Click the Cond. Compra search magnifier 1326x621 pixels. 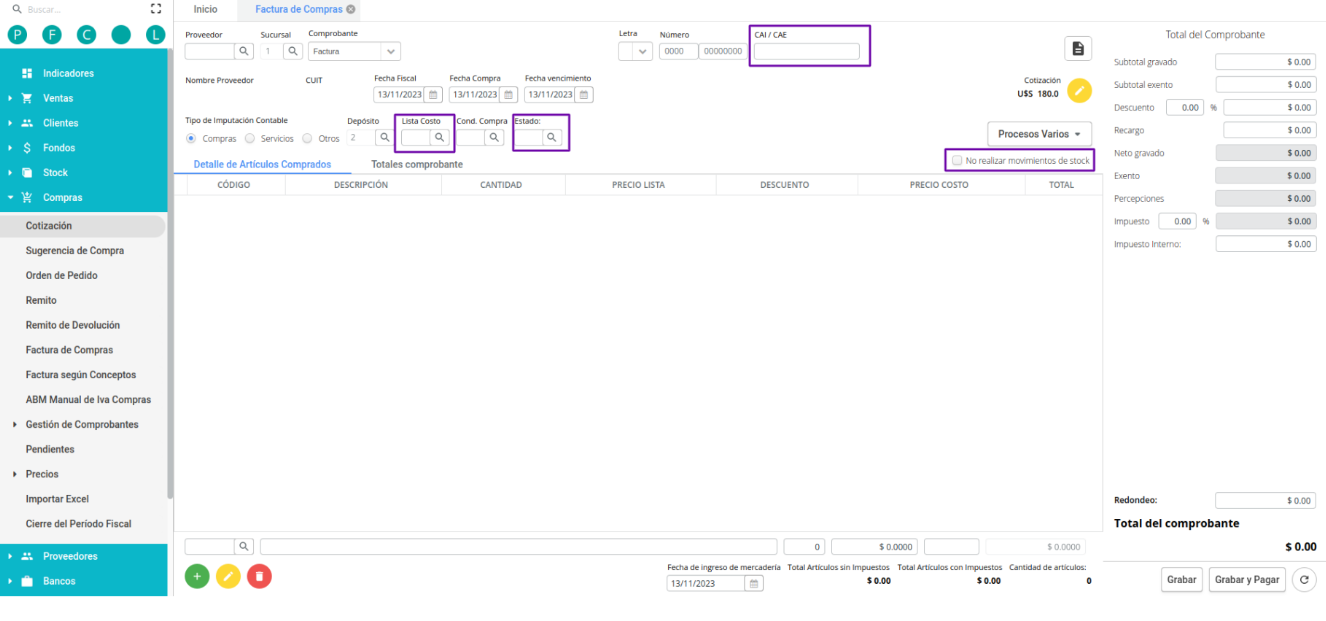pyautogui.click(x=494, y=138)
